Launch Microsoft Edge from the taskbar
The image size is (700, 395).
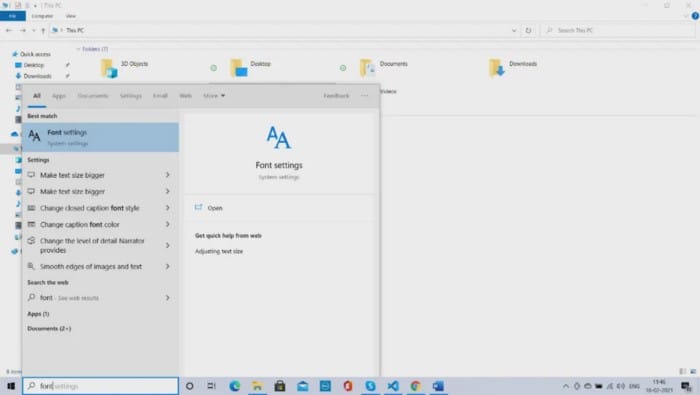[x=235, y=386]
